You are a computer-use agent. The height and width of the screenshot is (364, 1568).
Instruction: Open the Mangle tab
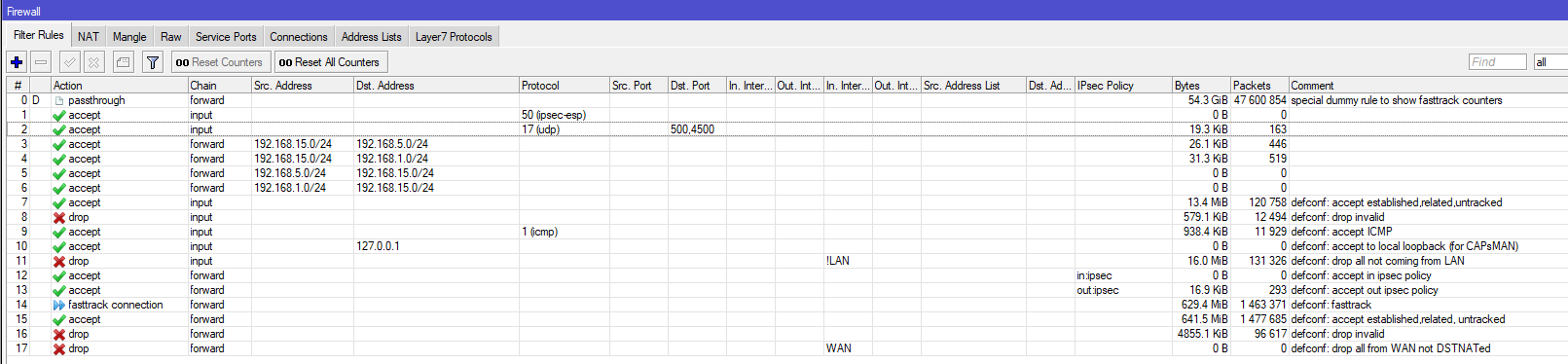coord(129,37)
